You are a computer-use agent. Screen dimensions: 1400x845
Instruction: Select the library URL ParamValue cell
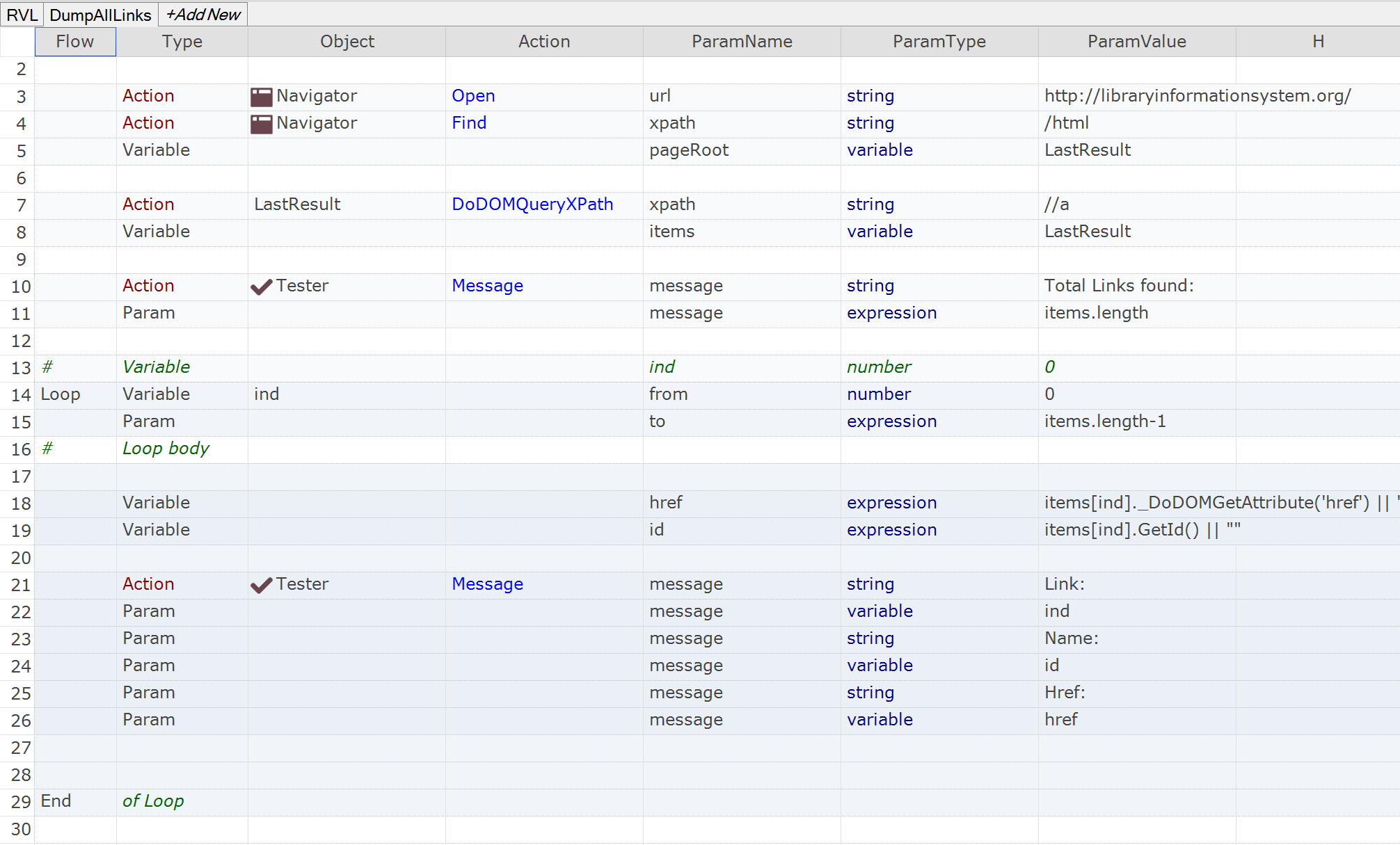click(x=1197, y=96)
